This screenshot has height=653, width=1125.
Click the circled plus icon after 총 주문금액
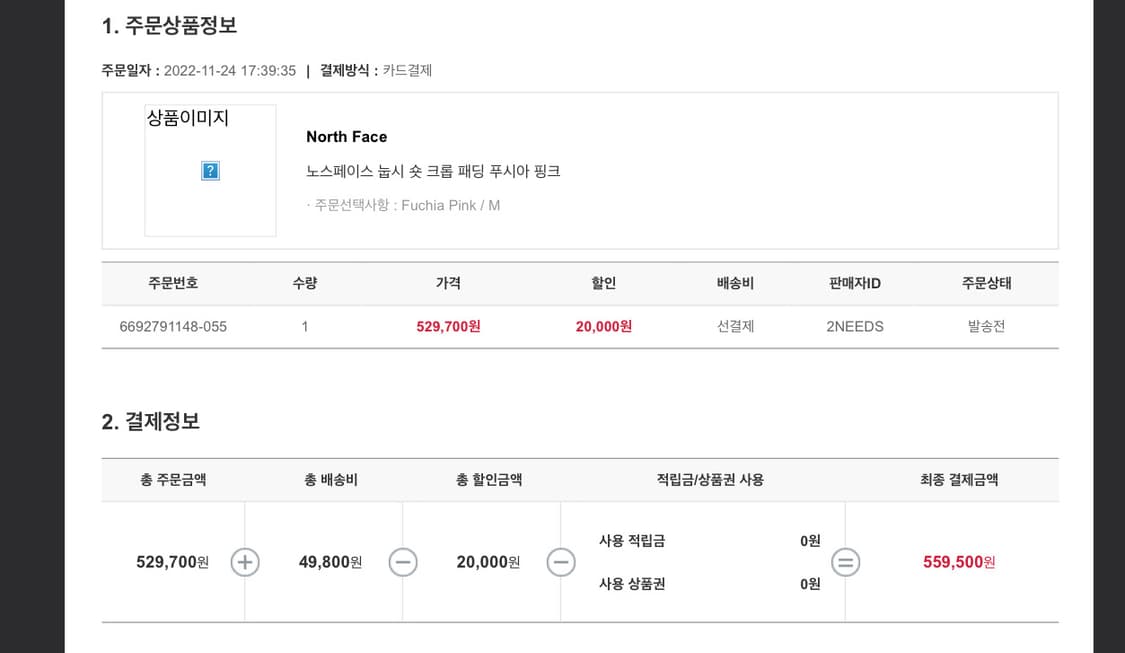[x=244, y=562]
